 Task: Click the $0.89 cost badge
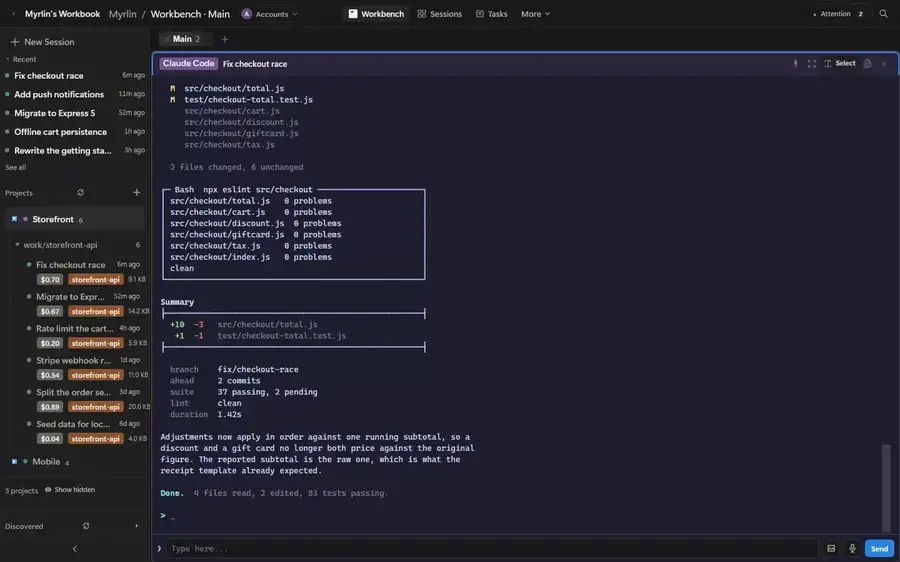(x=50, y=407)
